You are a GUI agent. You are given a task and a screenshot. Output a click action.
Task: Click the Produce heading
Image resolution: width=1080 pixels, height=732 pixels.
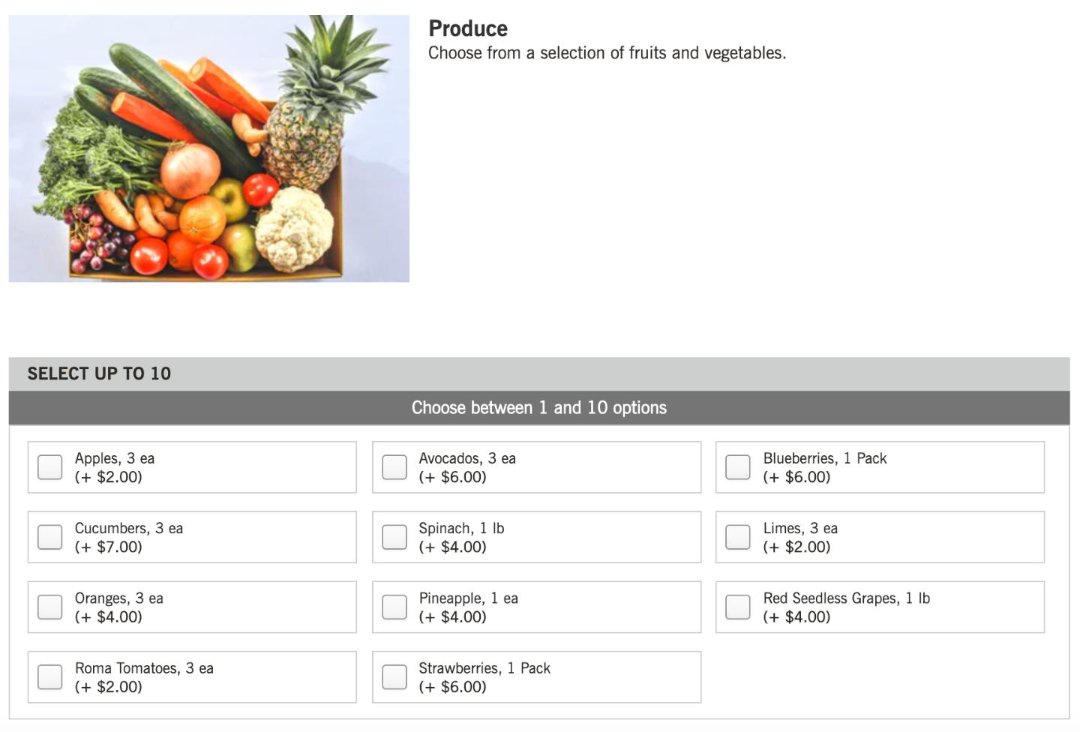pos(468,29)
